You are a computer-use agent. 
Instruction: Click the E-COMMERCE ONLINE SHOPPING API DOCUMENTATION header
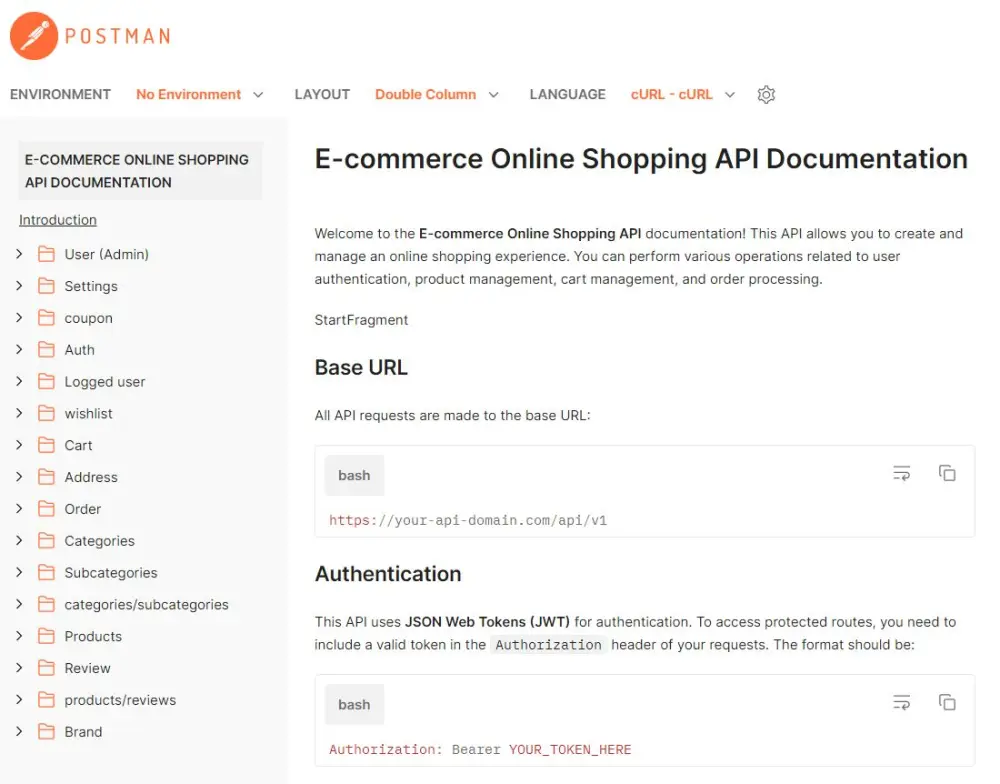[138, 170]
